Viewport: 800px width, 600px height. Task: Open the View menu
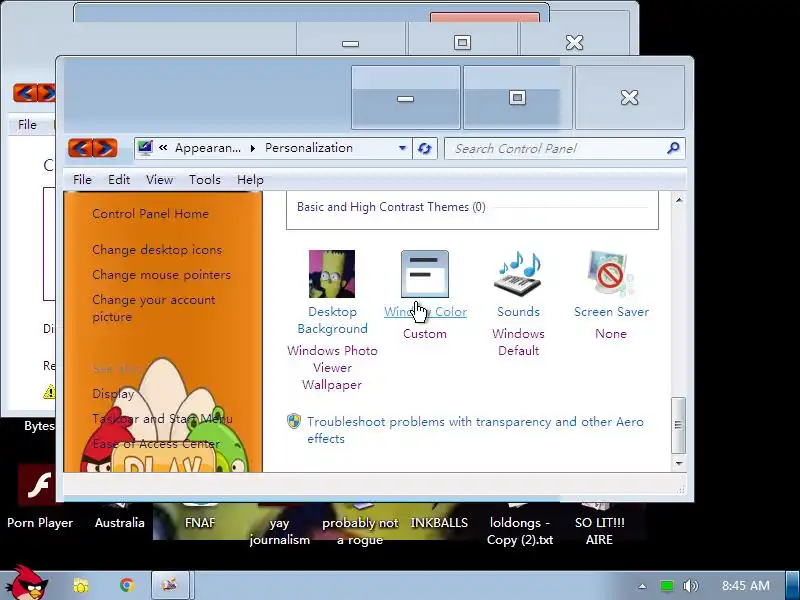pyautogui.click(x=159, y=180)
